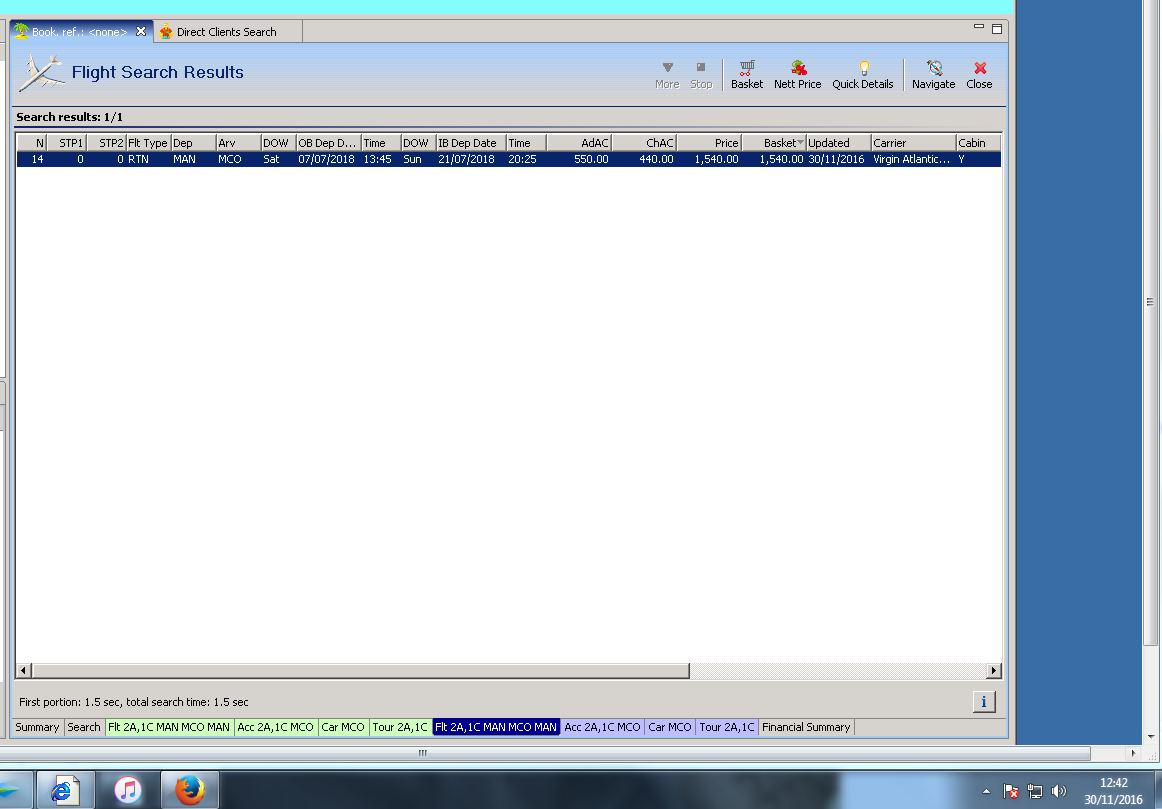
Task: Select the highlighted Flt 2A,1C MAN MCO MAN tab
Action: [496, 727]
